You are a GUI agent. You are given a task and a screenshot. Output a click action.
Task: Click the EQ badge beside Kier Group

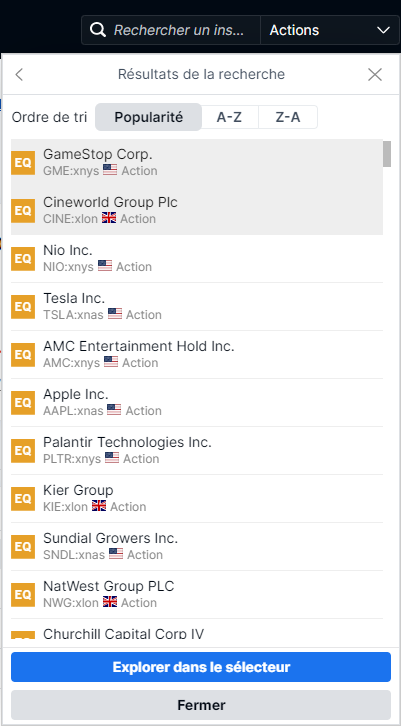23,499
